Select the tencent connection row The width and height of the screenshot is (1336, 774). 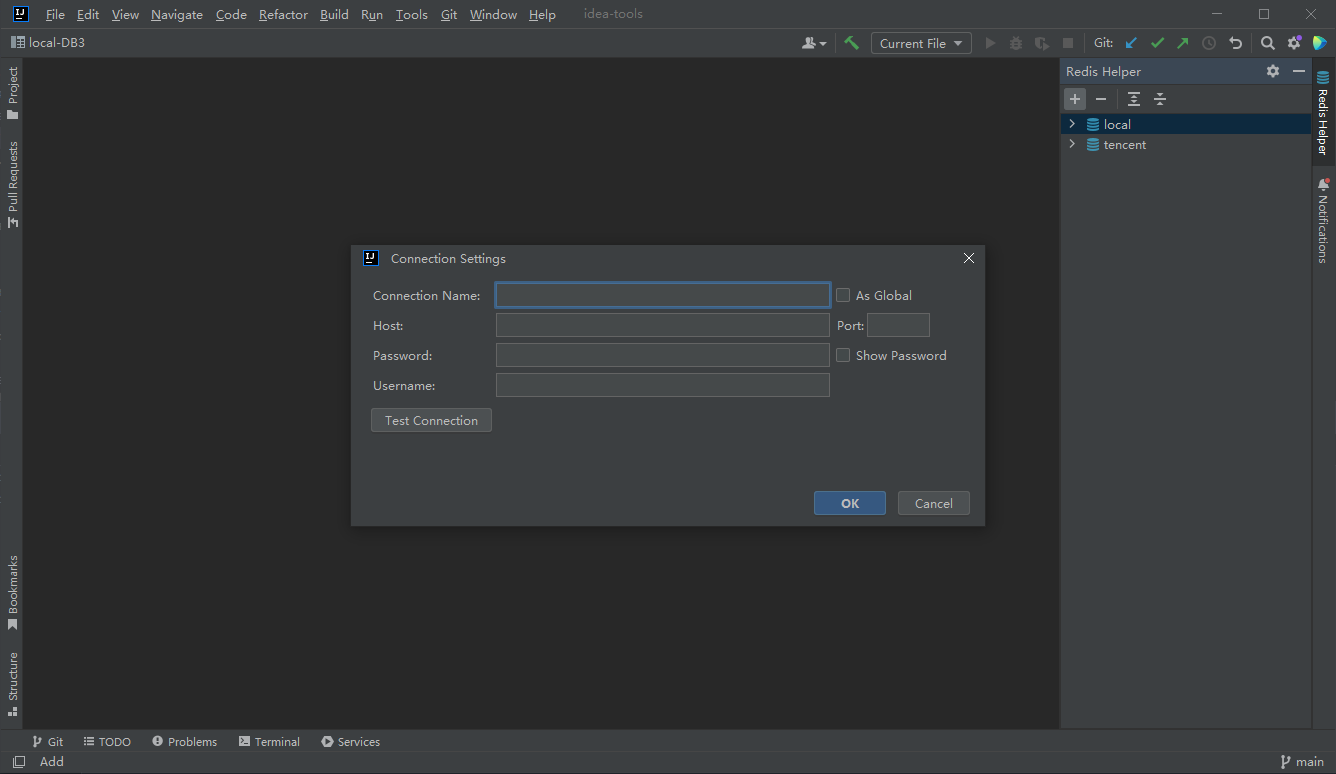(x=1186, y=144)
